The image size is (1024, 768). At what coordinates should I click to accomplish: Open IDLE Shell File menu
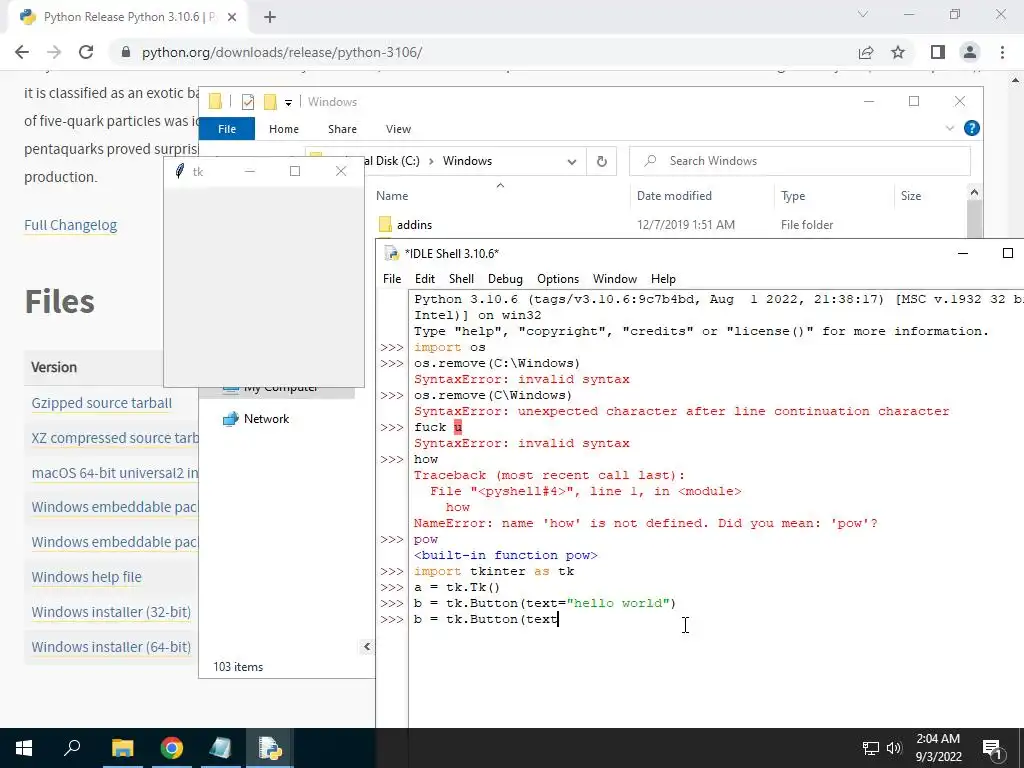(392, 279)
